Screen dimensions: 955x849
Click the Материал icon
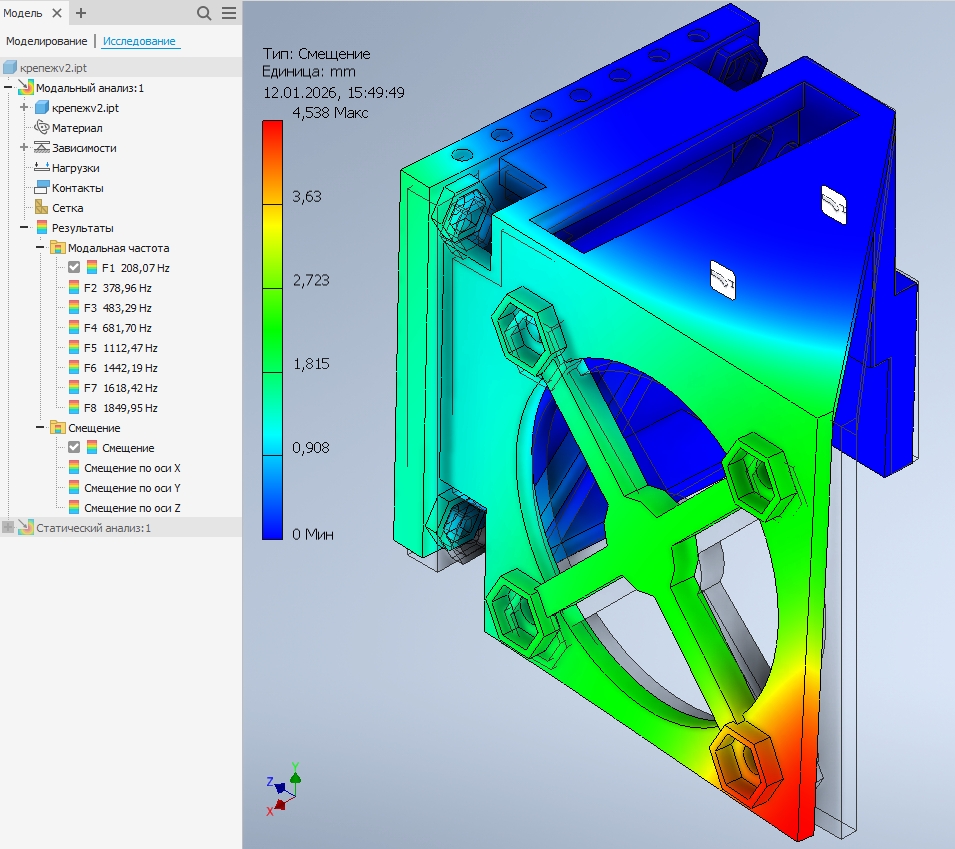coord(41,127)
